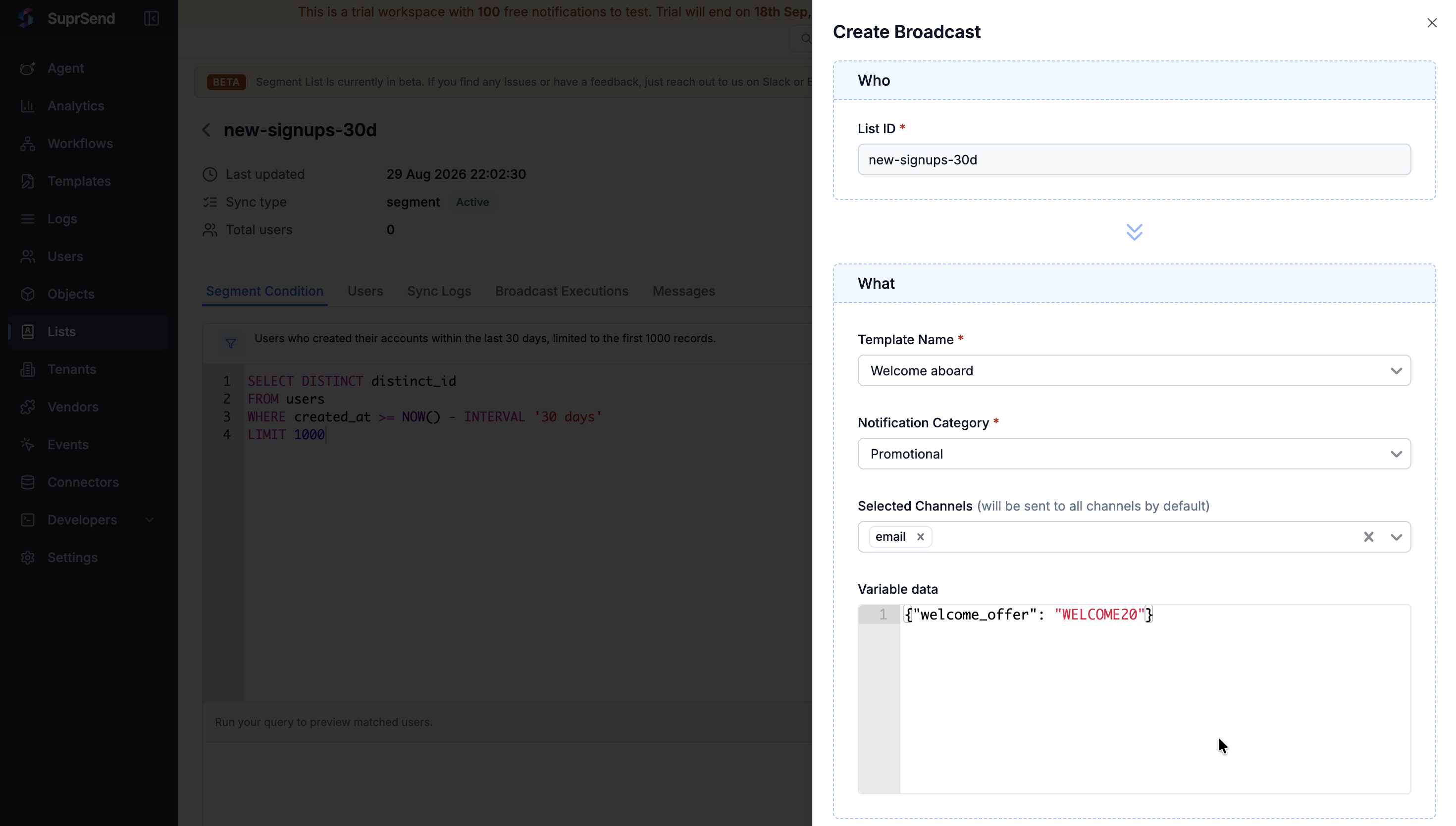Image resolution: width=1456 pixels, height=826 pixels.
Task: Click the filter icon beside segment description
Action: 231,344
